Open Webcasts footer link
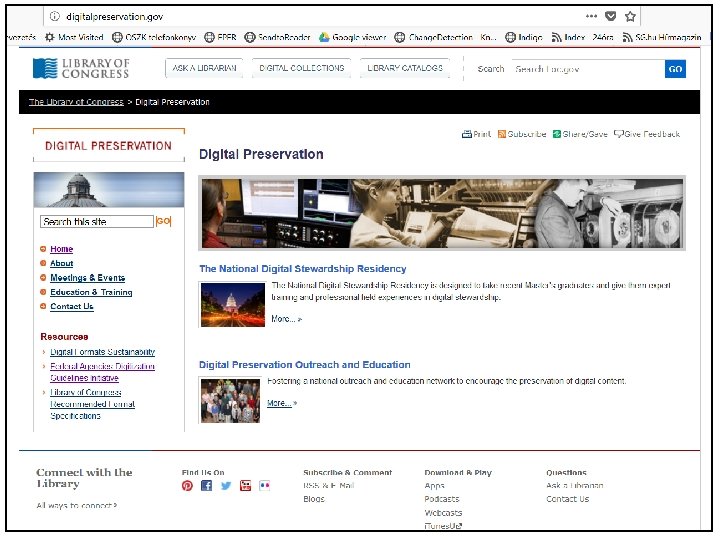 (x=443, y=513)
